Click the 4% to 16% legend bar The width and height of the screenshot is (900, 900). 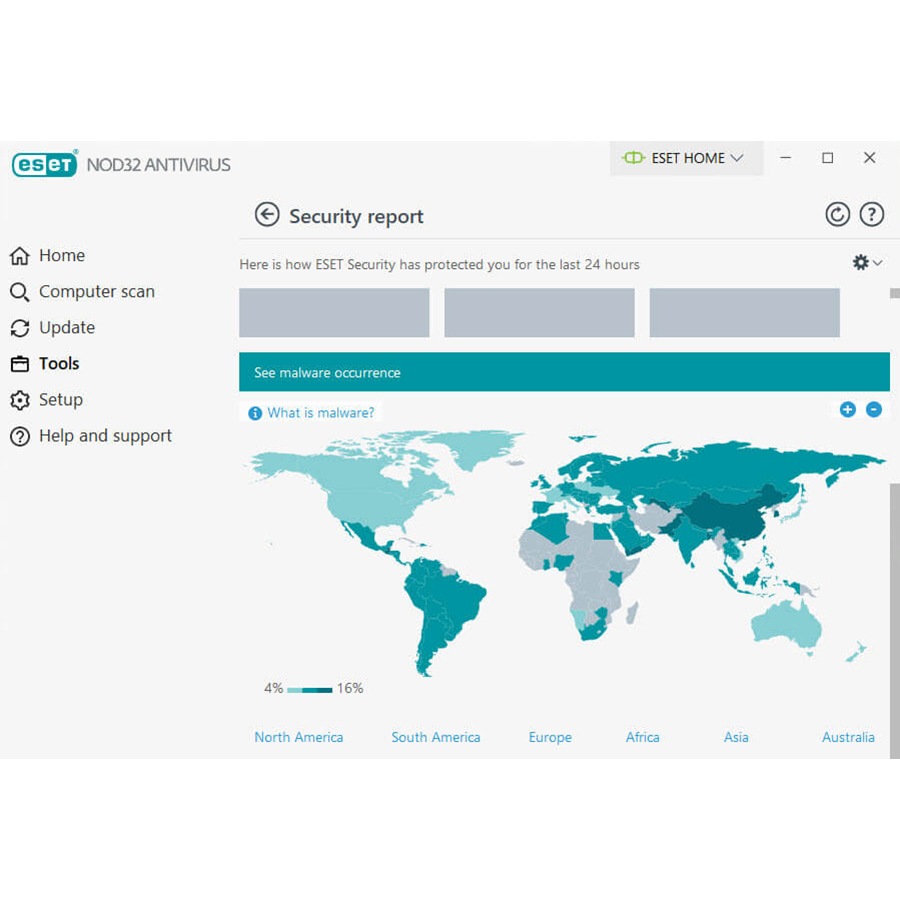coord(309,690)
